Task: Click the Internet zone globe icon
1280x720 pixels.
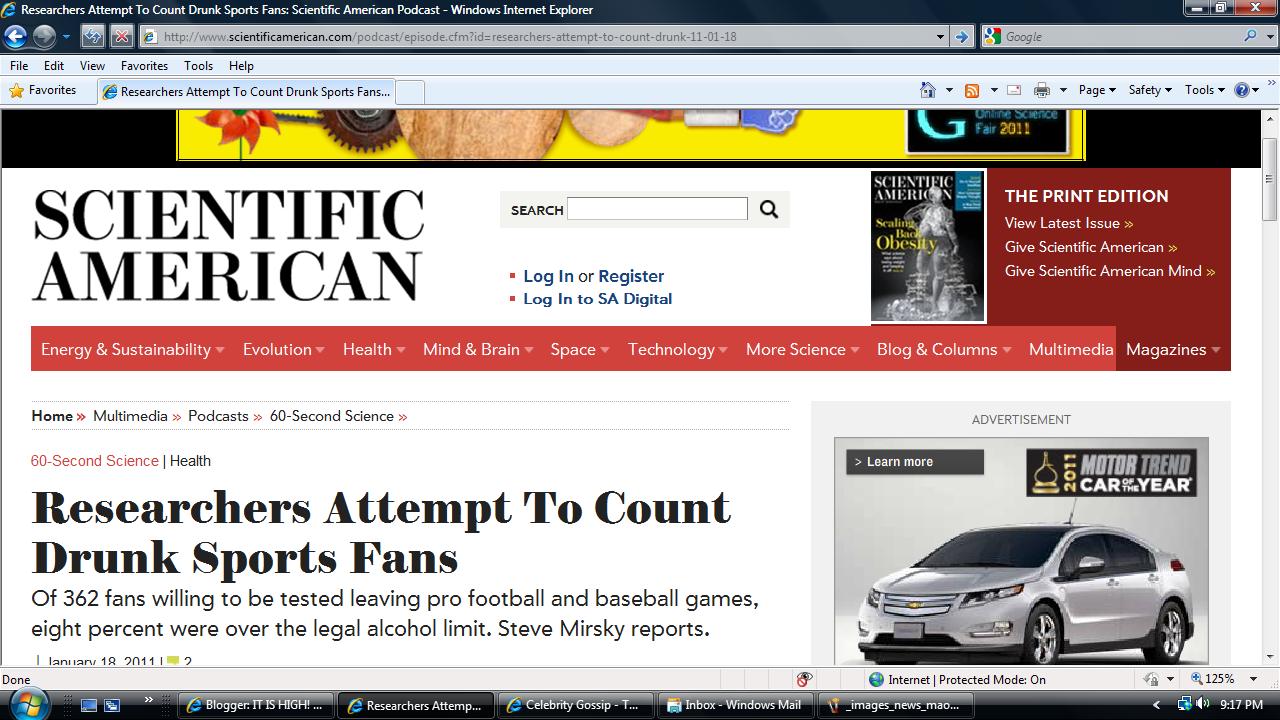Action: pos(877,680)
